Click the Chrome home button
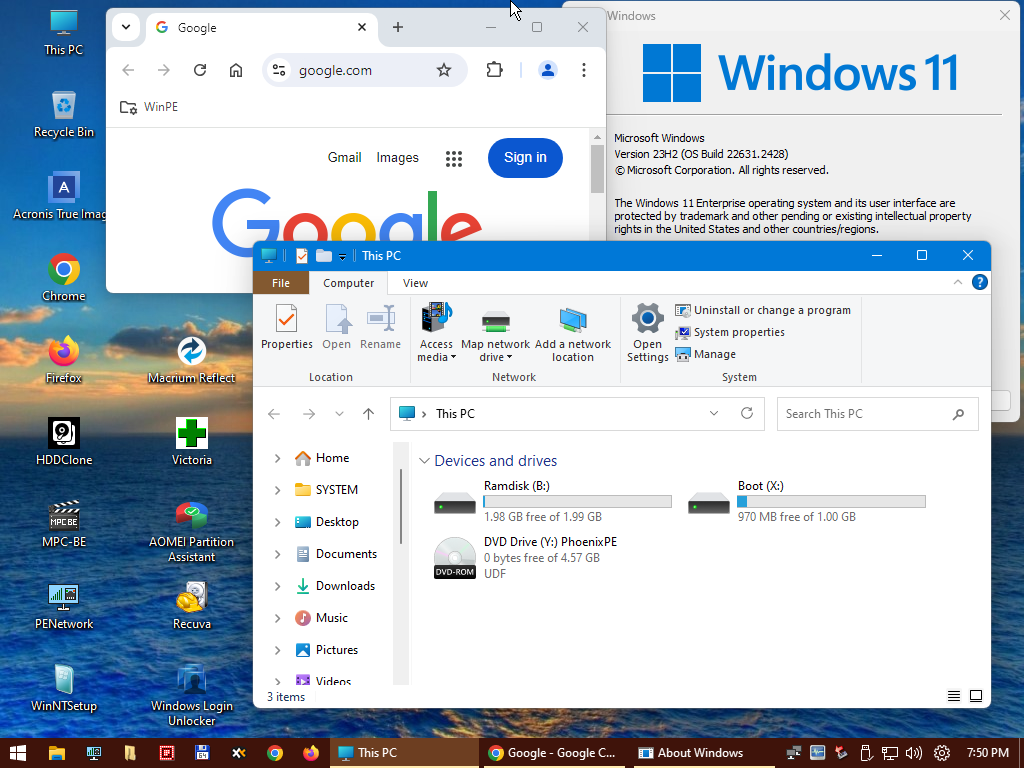 tap(236, 70)
